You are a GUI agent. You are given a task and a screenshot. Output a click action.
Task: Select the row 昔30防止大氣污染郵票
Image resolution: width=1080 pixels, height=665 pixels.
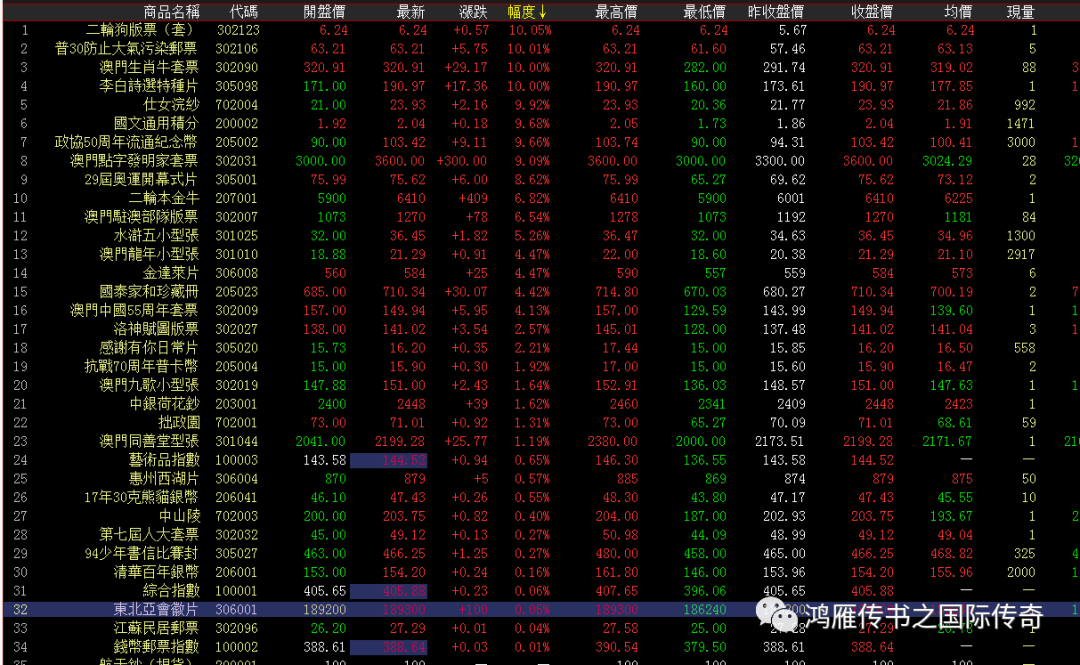tap(541, 49)
